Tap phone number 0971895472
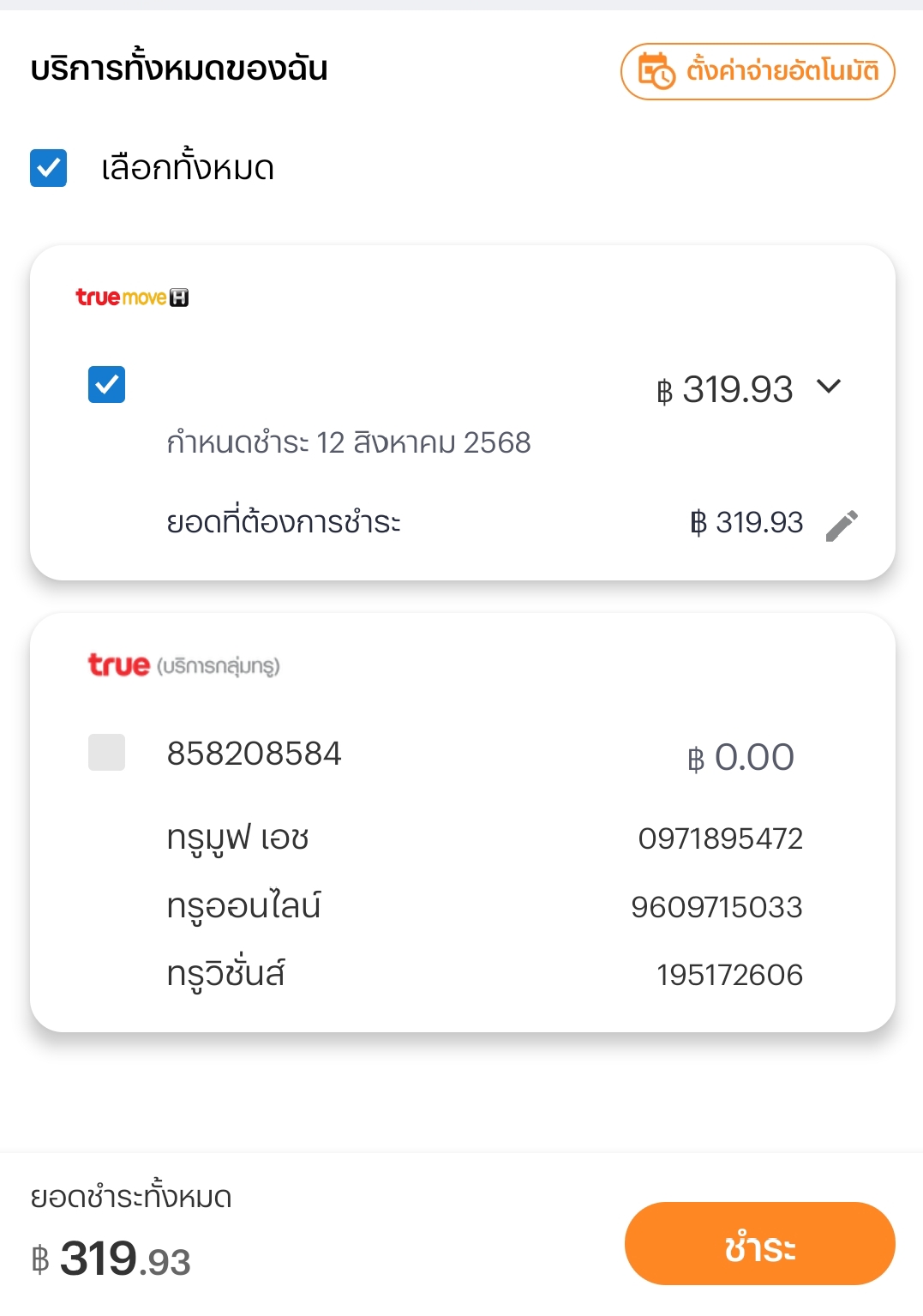The image size is (923, 1316). 721,838
